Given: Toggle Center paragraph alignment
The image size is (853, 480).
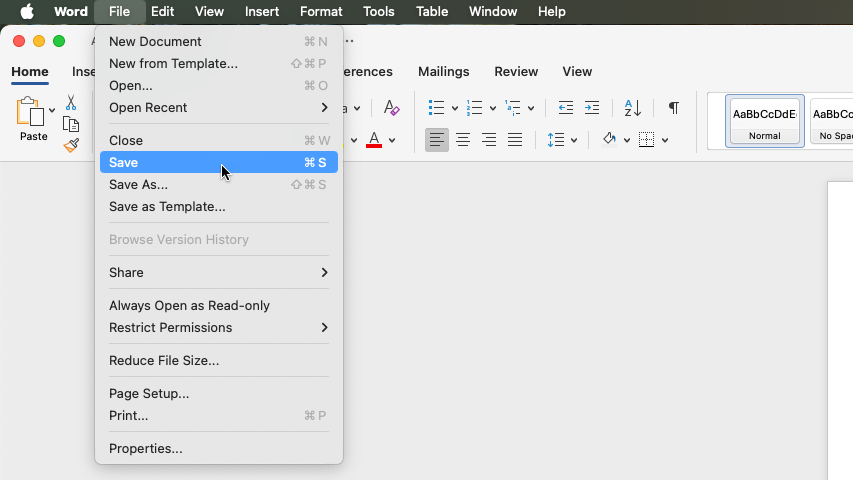Looking at the screenshot, I should point(463,140).
